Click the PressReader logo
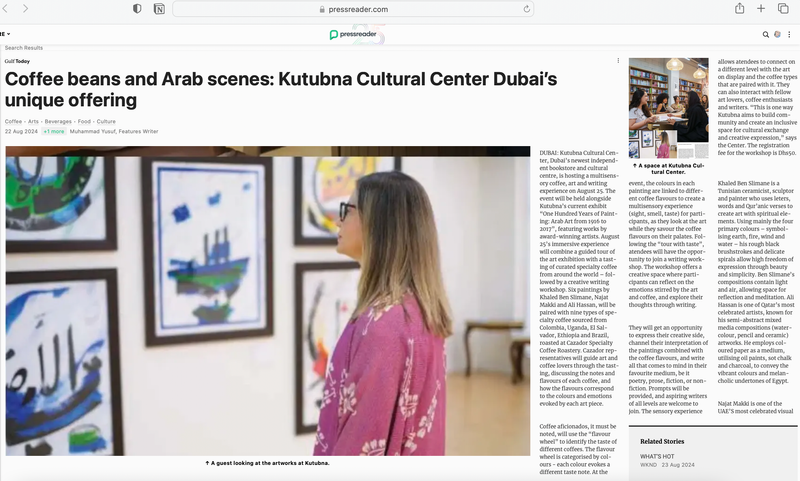Image resolution: width=800 pixels, height=481 pixels. [353, 35]
